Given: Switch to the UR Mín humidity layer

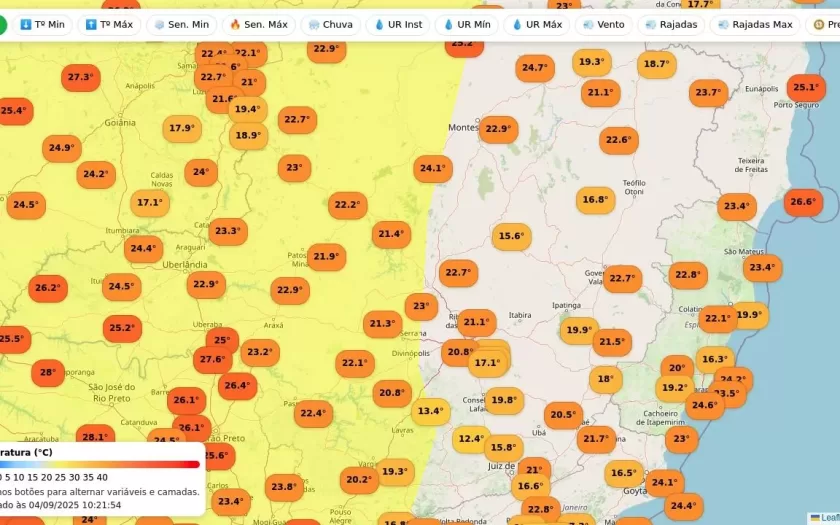Looking at the screenshot, I should click(x=466, y=24).
